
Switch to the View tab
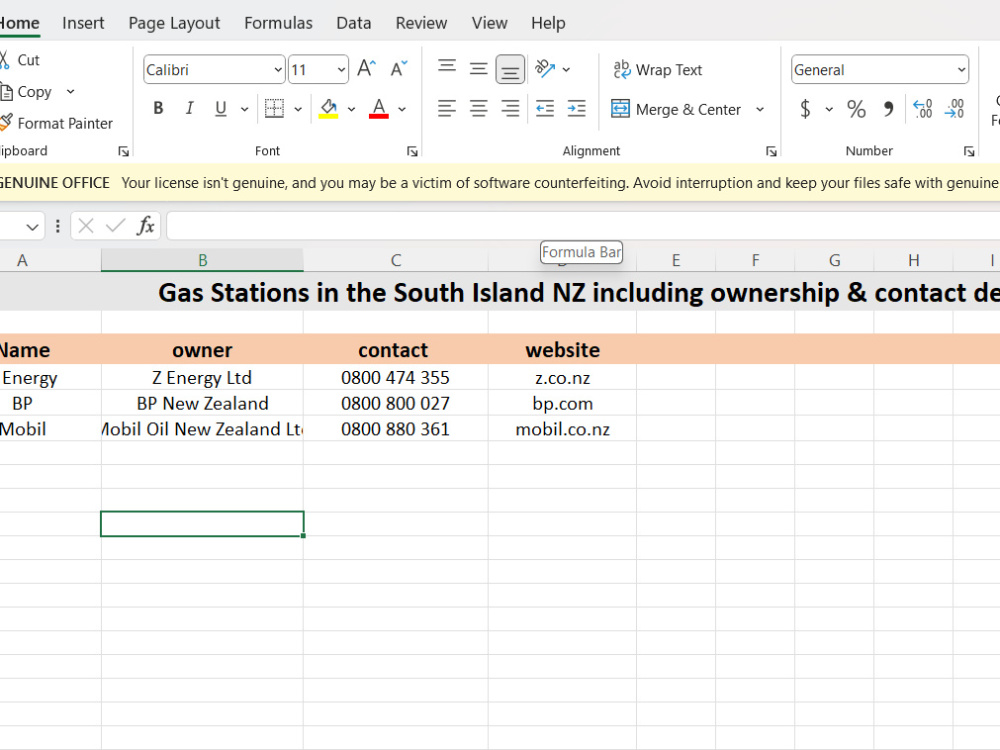coord(489,23)
